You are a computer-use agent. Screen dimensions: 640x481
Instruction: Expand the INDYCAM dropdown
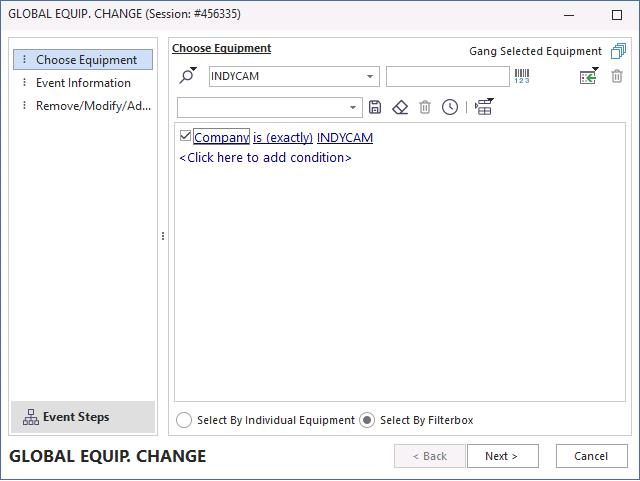(x=370, y=77)
